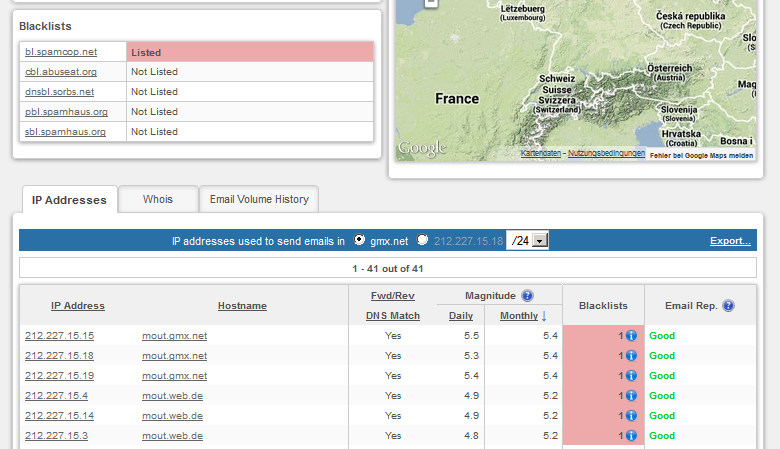Open IP address 212.227.15.15 link
The width and height of the screenshot is (780, 449).
point(59,336)
